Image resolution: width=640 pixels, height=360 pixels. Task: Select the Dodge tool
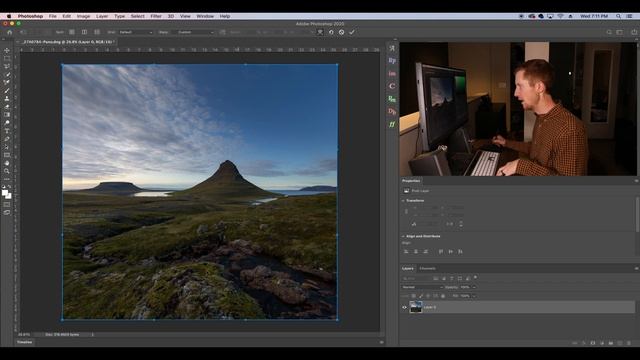pos(7,123)
